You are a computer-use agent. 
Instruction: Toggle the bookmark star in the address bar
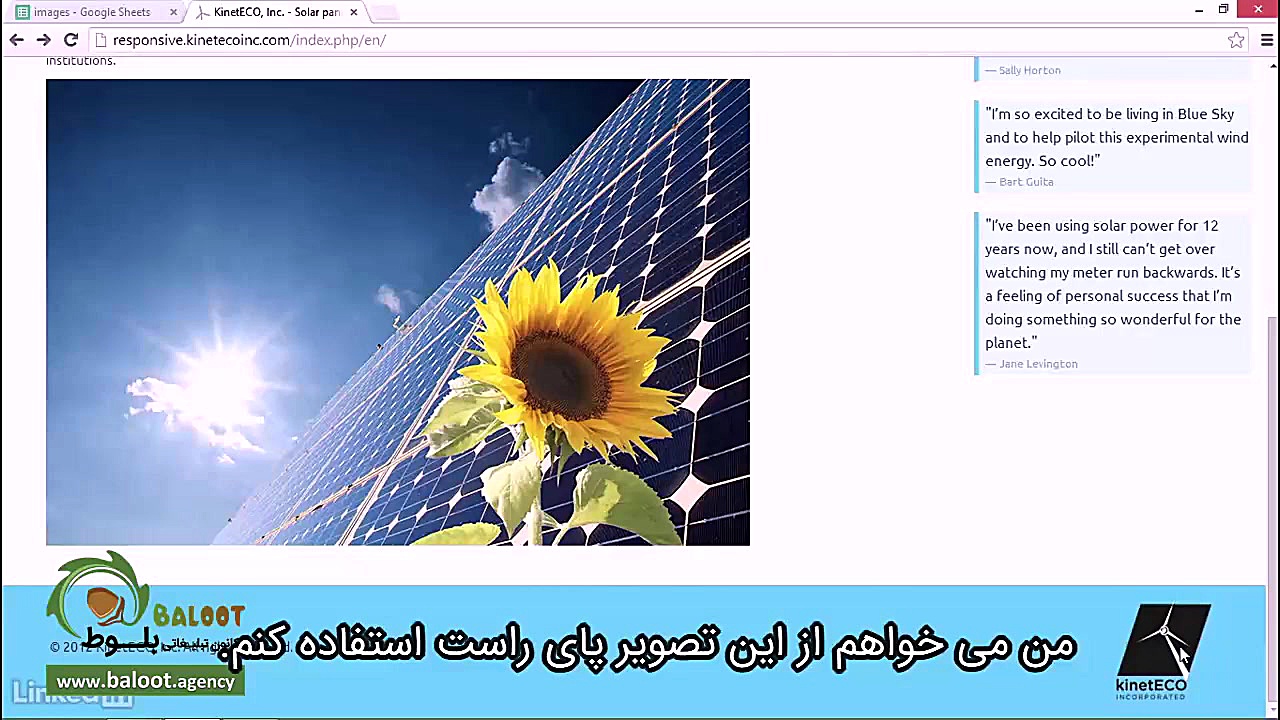coord(1236,40)
